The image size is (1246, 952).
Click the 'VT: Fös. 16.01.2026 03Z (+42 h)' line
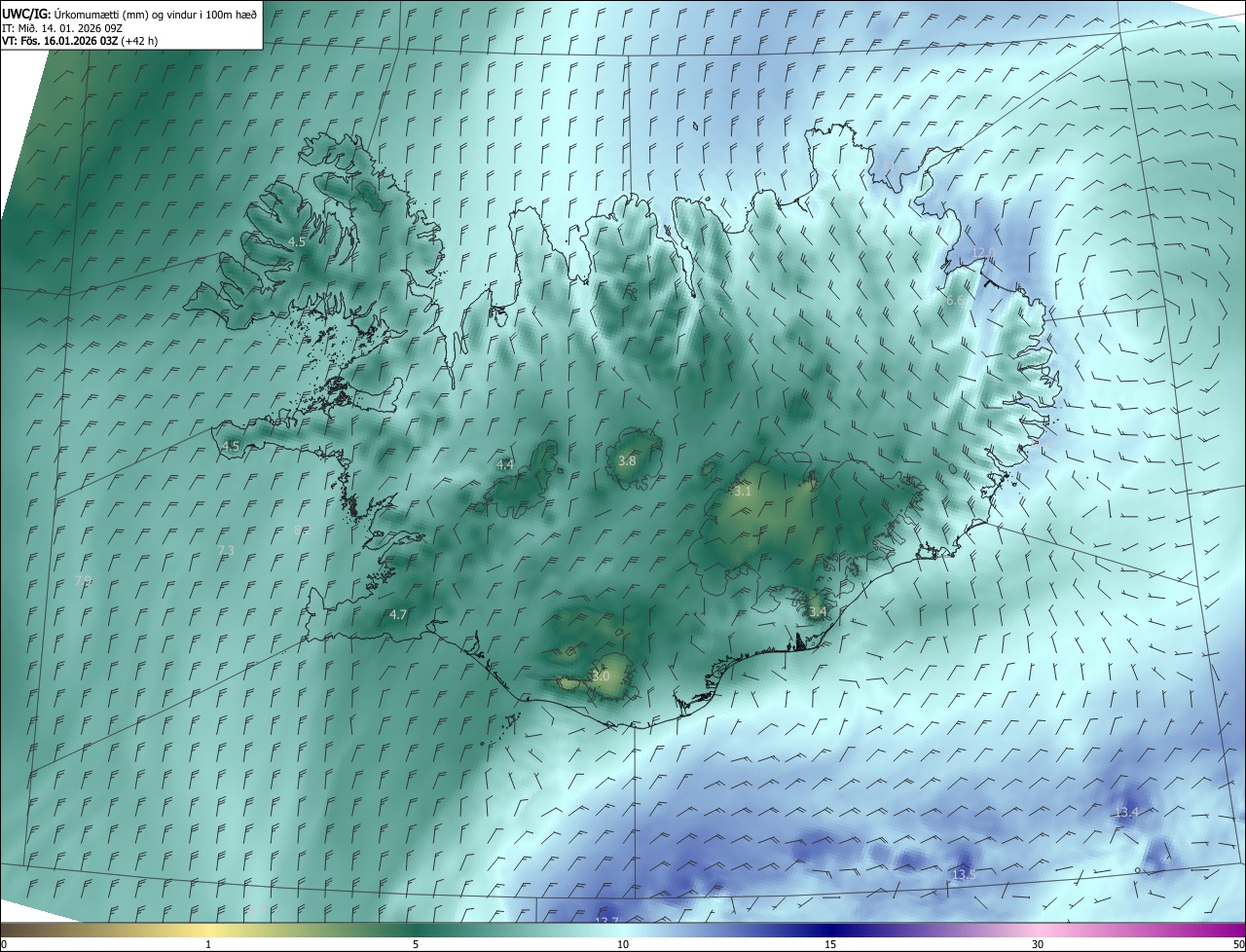tap(80, 41)
